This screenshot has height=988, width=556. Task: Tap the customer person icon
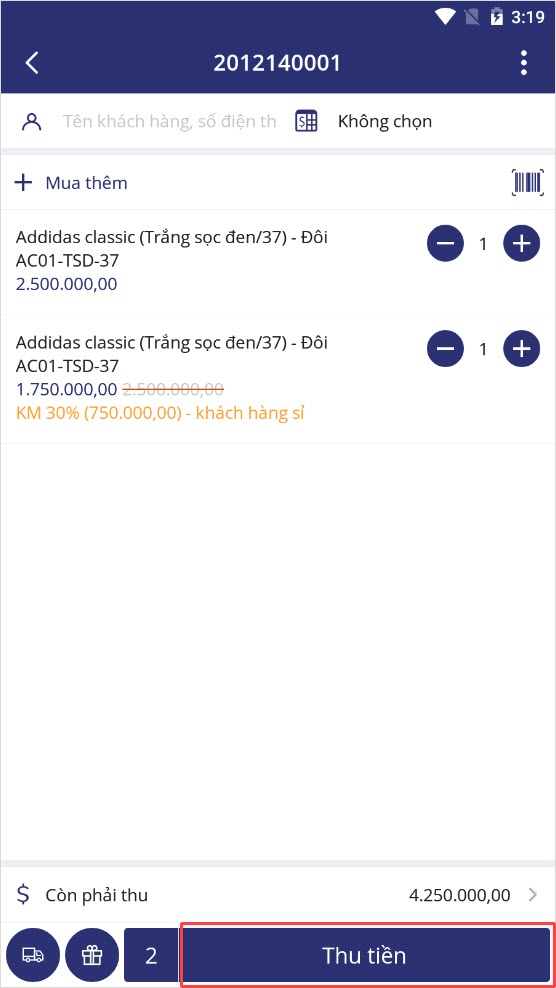(32, 121)
